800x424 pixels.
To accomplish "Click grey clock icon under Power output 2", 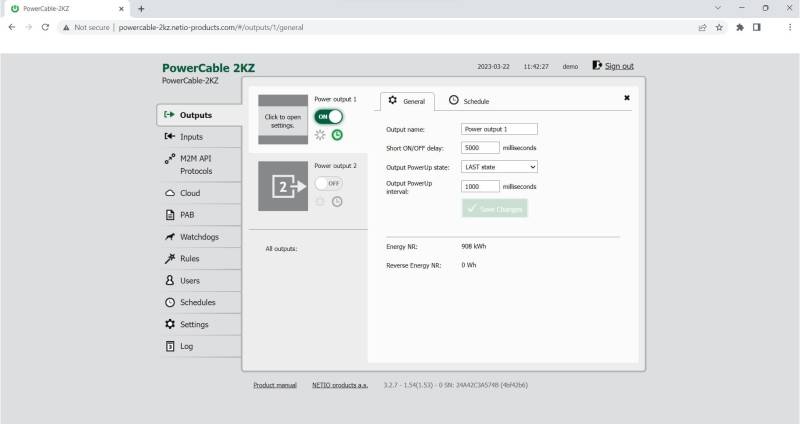I will (x=337, y=201).
